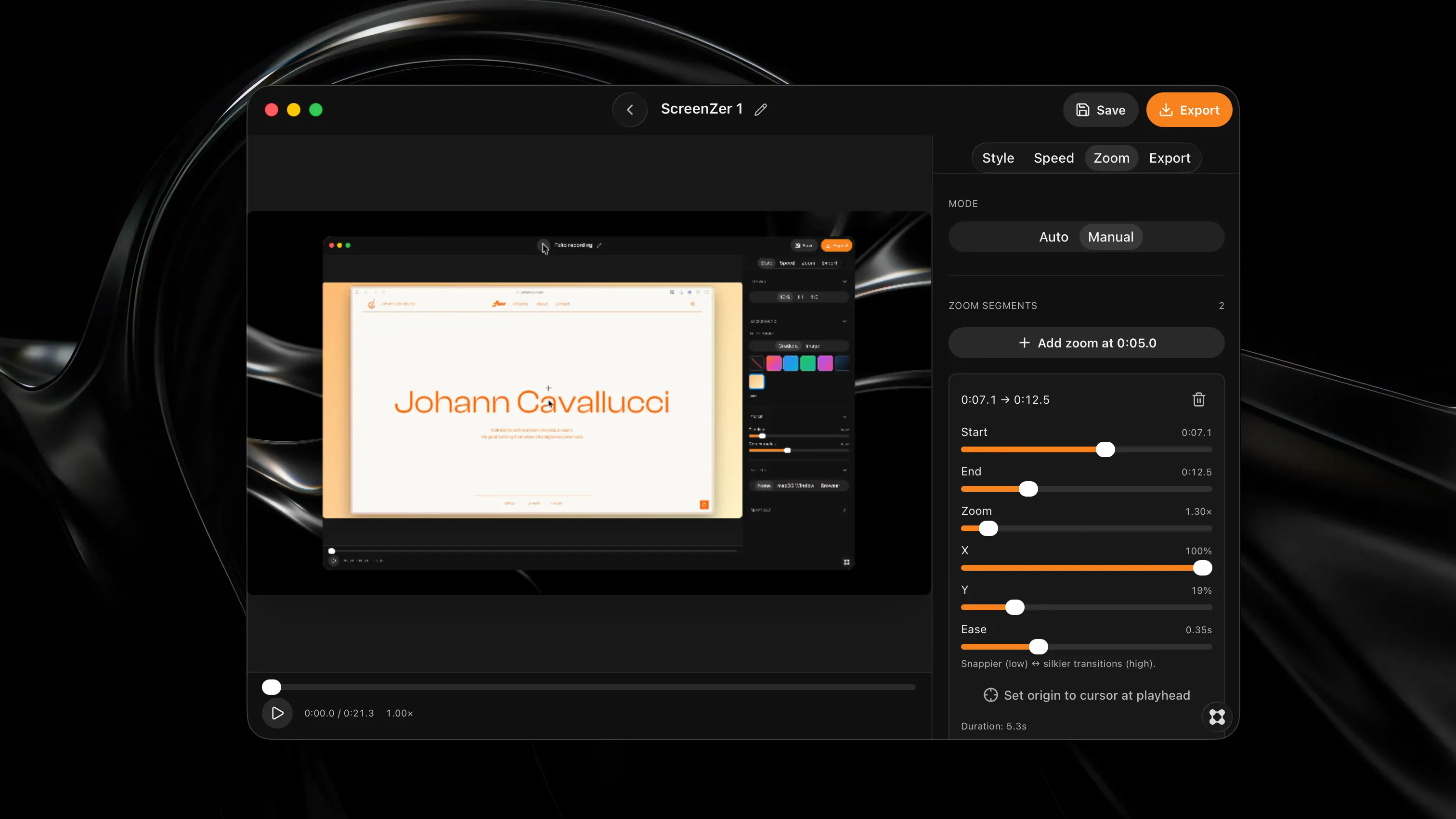The height and width of the screenshot is (819, 1456).
Task: Click the main timeline scrubber track
Action: (x=589, y=688)
